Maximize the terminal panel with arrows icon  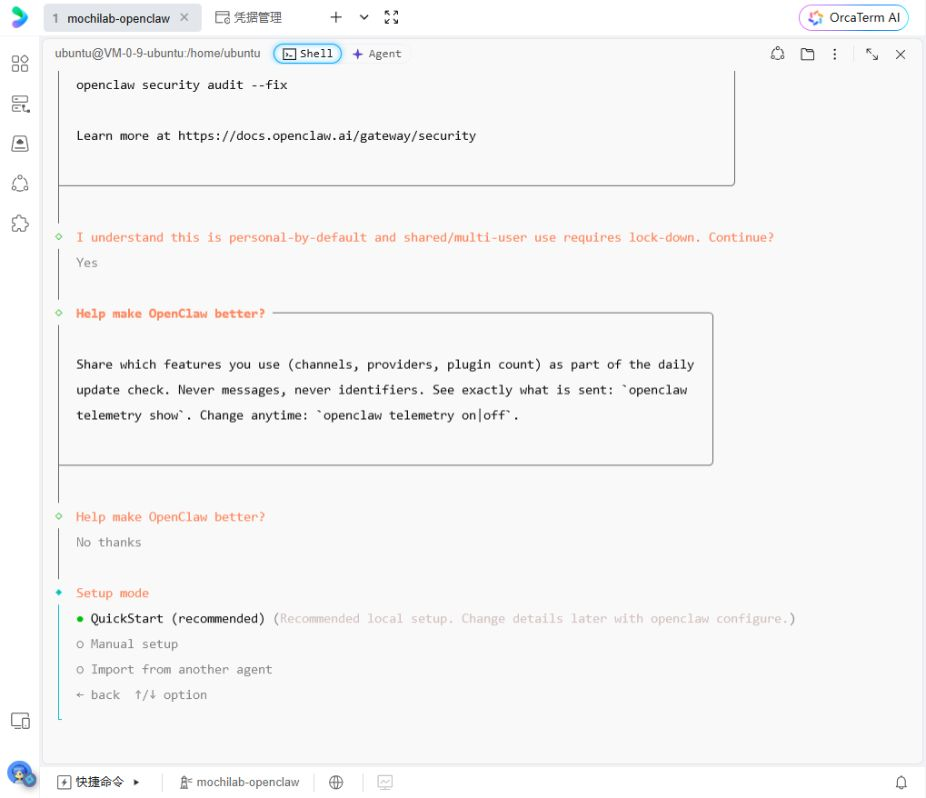[872, 54]
